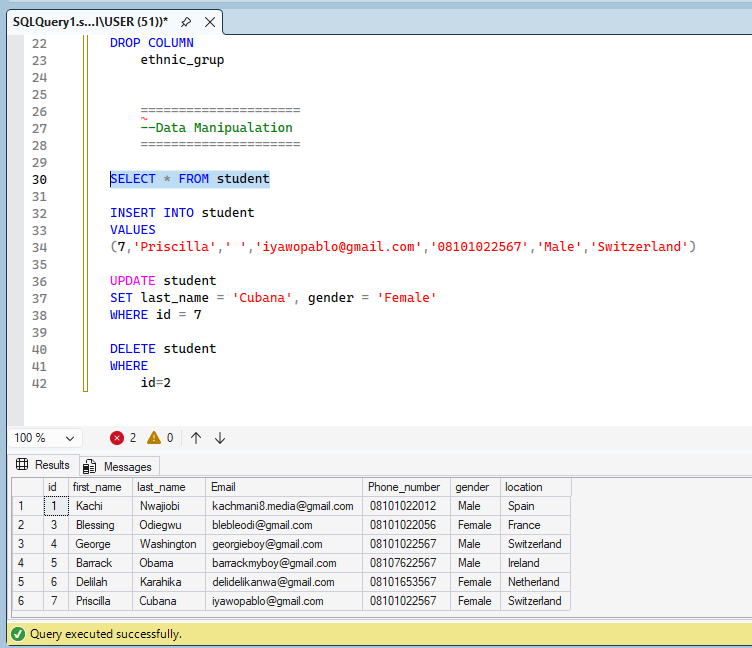This screenshot has width=752, height=648.
Task: Click the 'Ireland' location cell
Action: pyautogui.click(x=535, y=563)
